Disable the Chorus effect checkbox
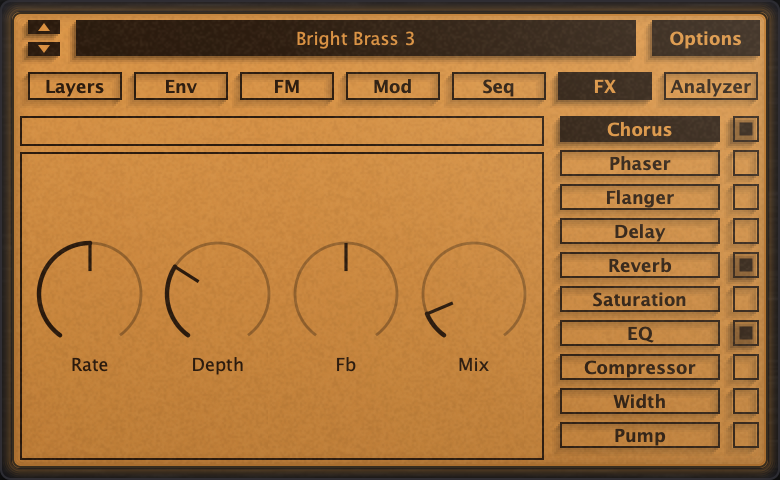780x480 pixels. click(745, 129)
